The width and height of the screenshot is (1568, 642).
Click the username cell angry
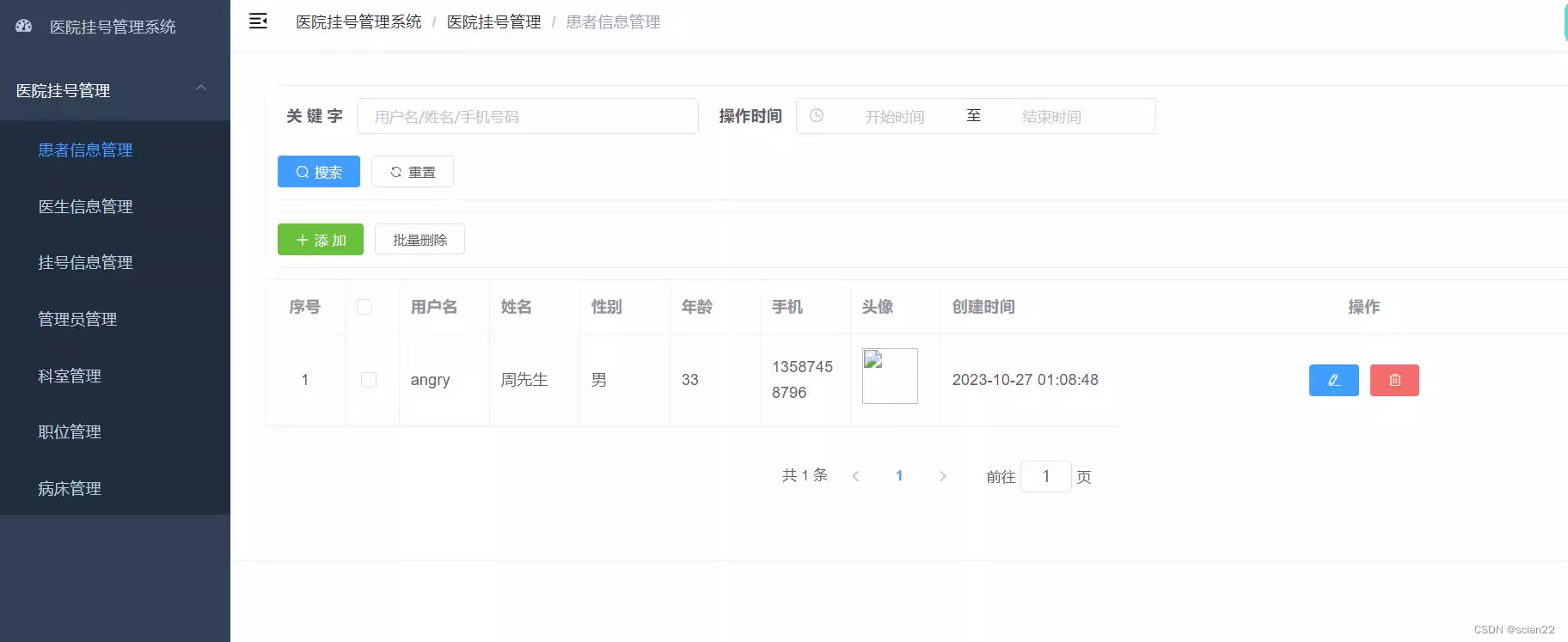coord(430,380)
